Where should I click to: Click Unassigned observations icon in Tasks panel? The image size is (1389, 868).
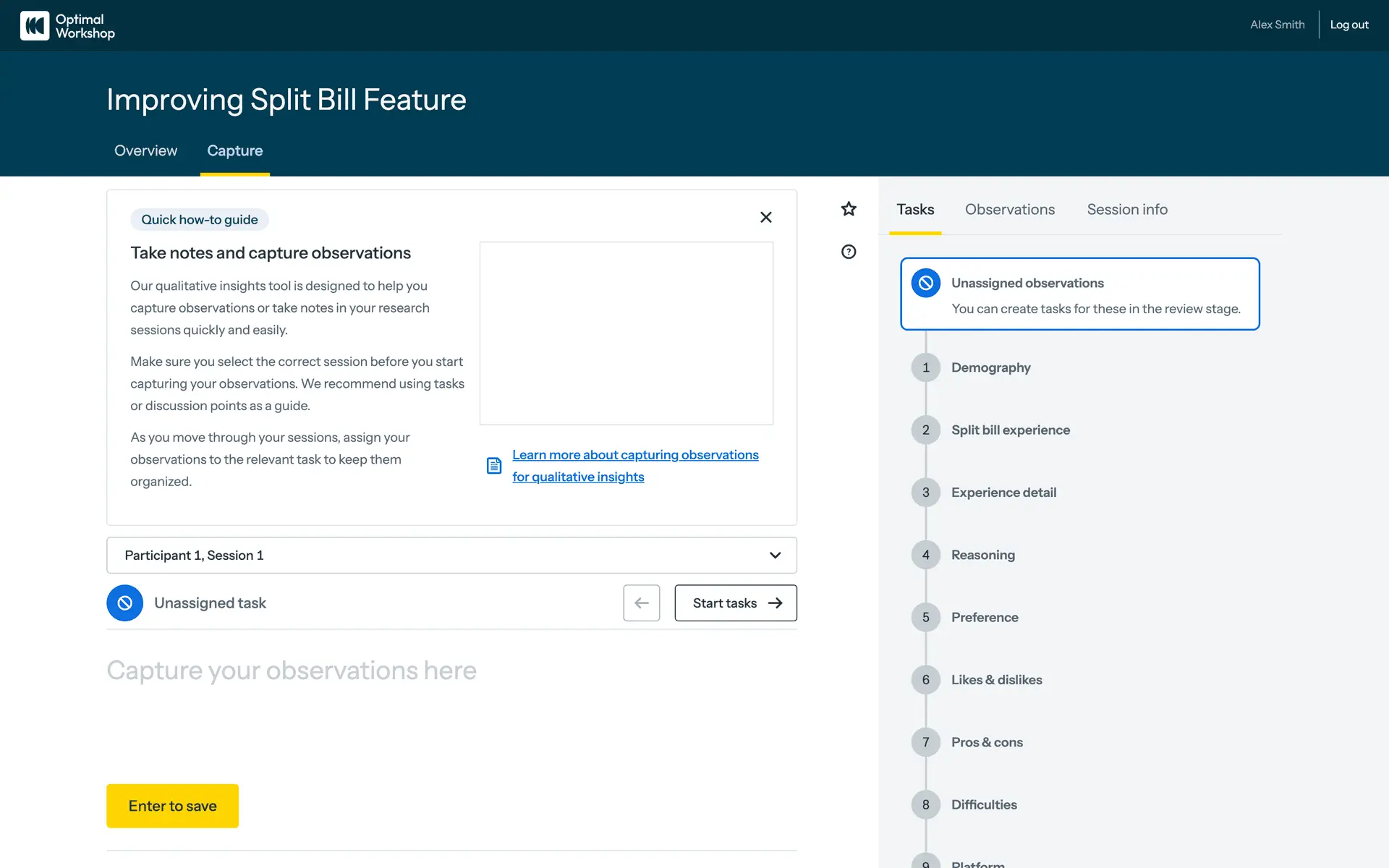point(926,283)
